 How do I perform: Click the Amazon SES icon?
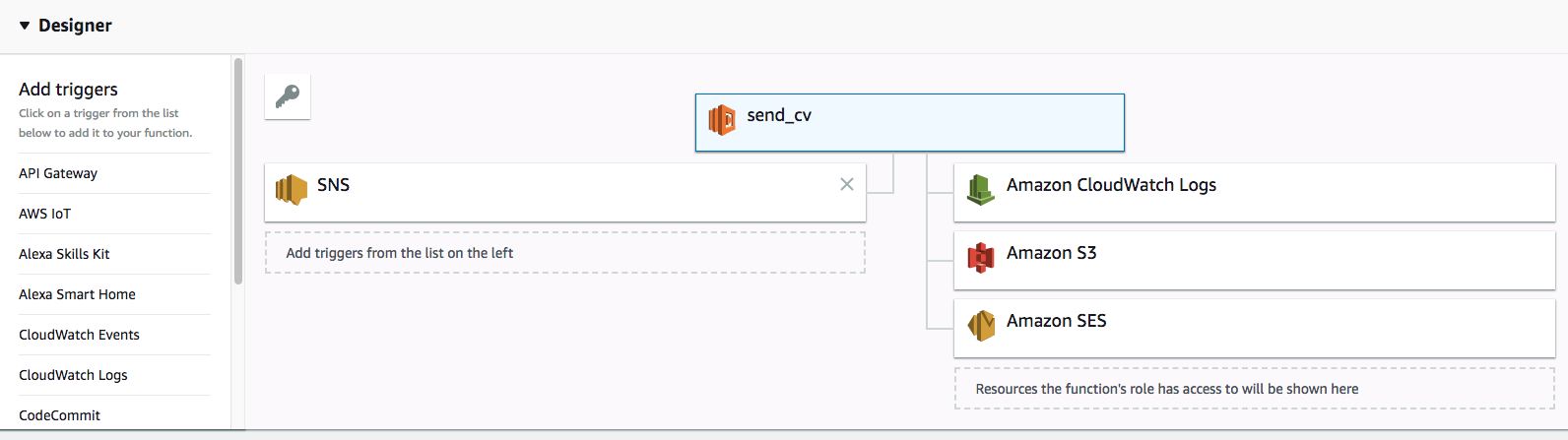click(x=981, y=325)
